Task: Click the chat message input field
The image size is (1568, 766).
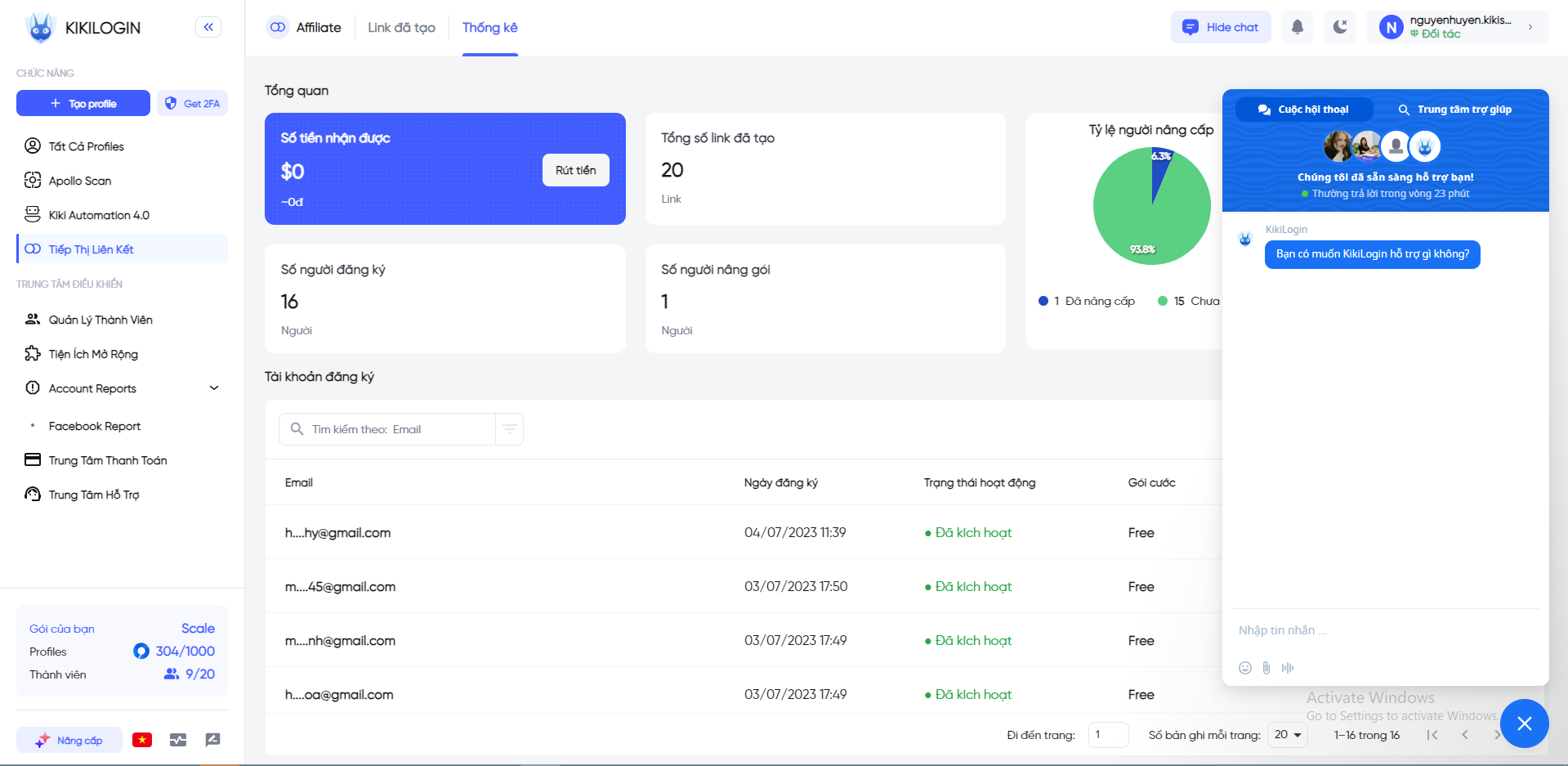Action: 1384,630
